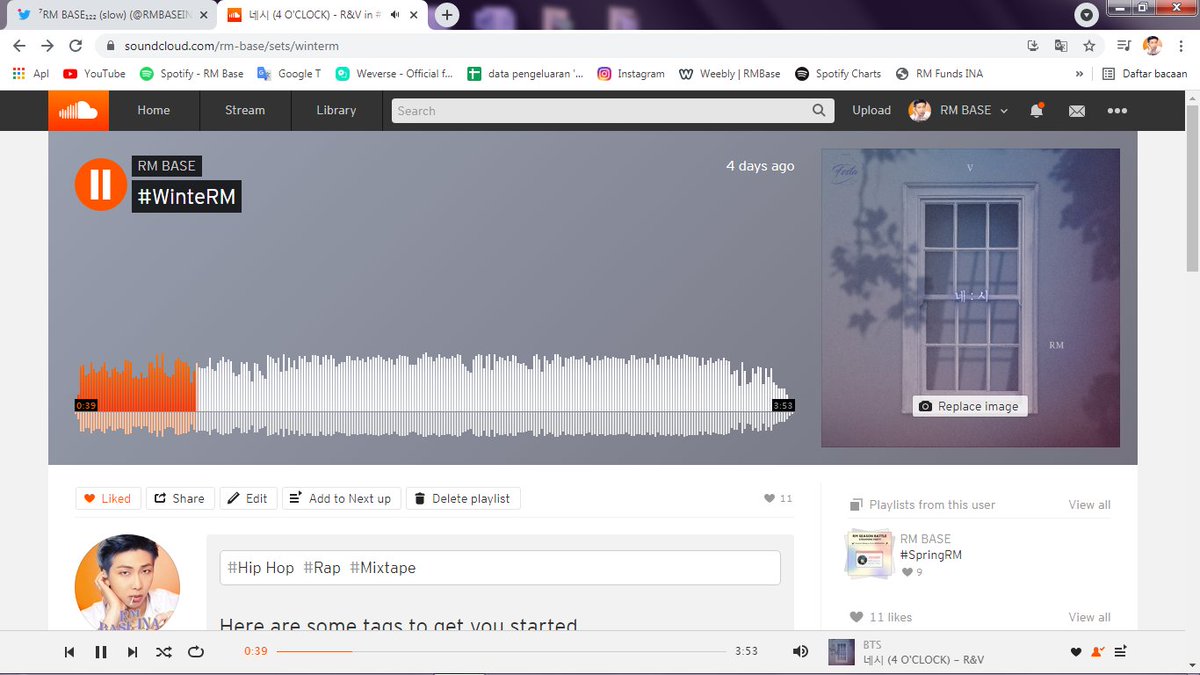Skip to next track in player bar
Screen dimensions: 1200x675
(132, 652)
